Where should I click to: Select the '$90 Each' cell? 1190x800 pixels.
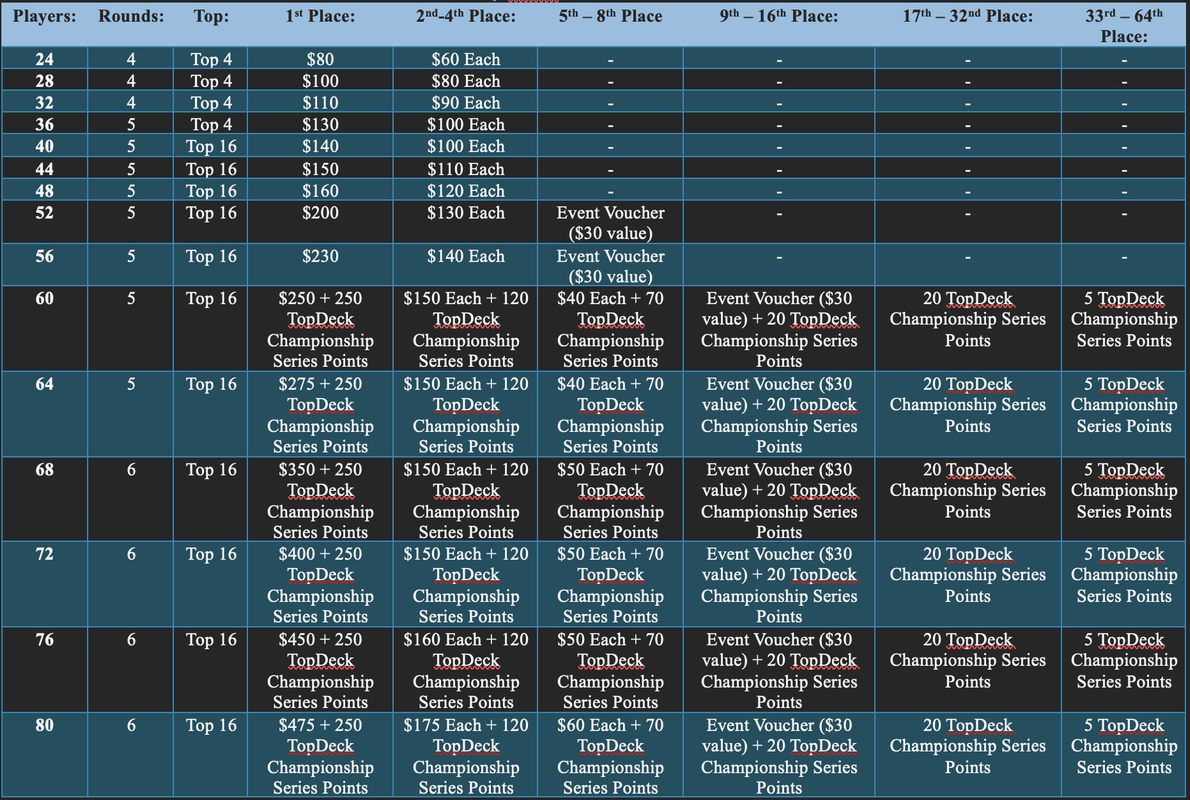465,102
